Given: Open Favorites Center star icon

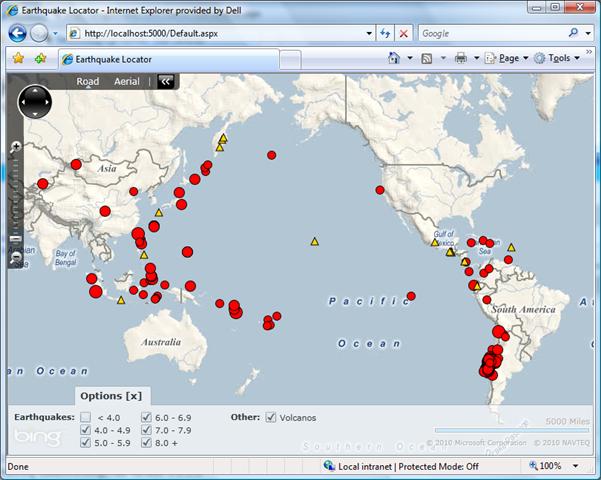Looking at the screenshot, I should pyautogui.click(x=18, y=58).
